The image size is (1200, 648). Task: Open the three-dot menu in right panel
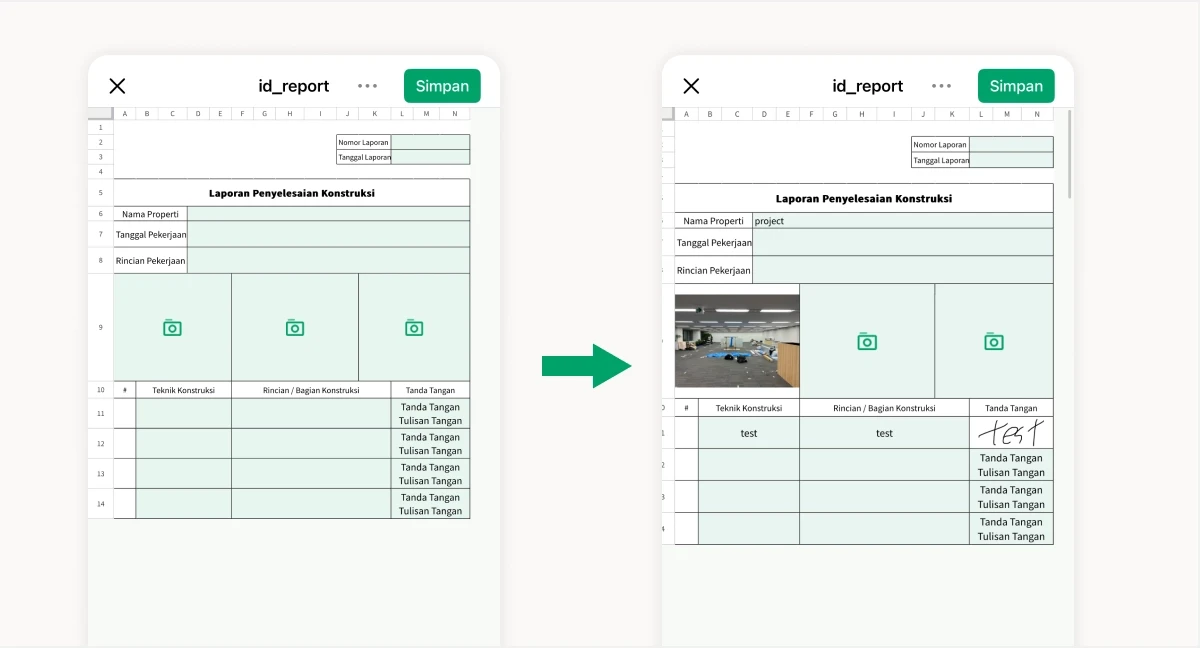942,86
